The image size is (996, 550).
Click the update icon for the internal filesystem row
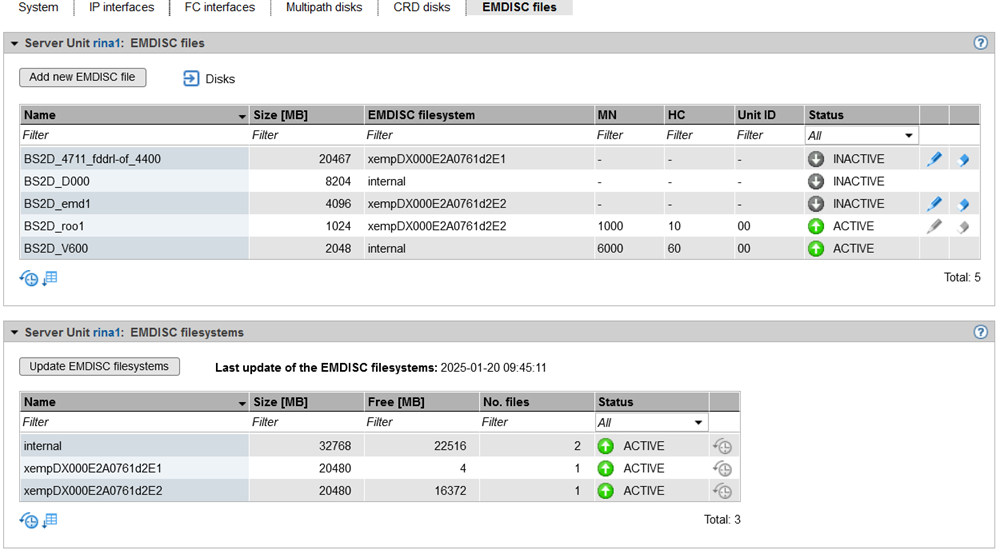723,446
